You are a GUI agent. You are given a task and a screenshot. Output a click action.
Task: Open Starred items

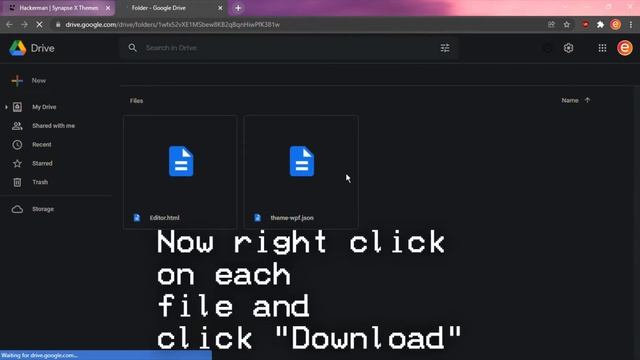click(x=42, y=163)
